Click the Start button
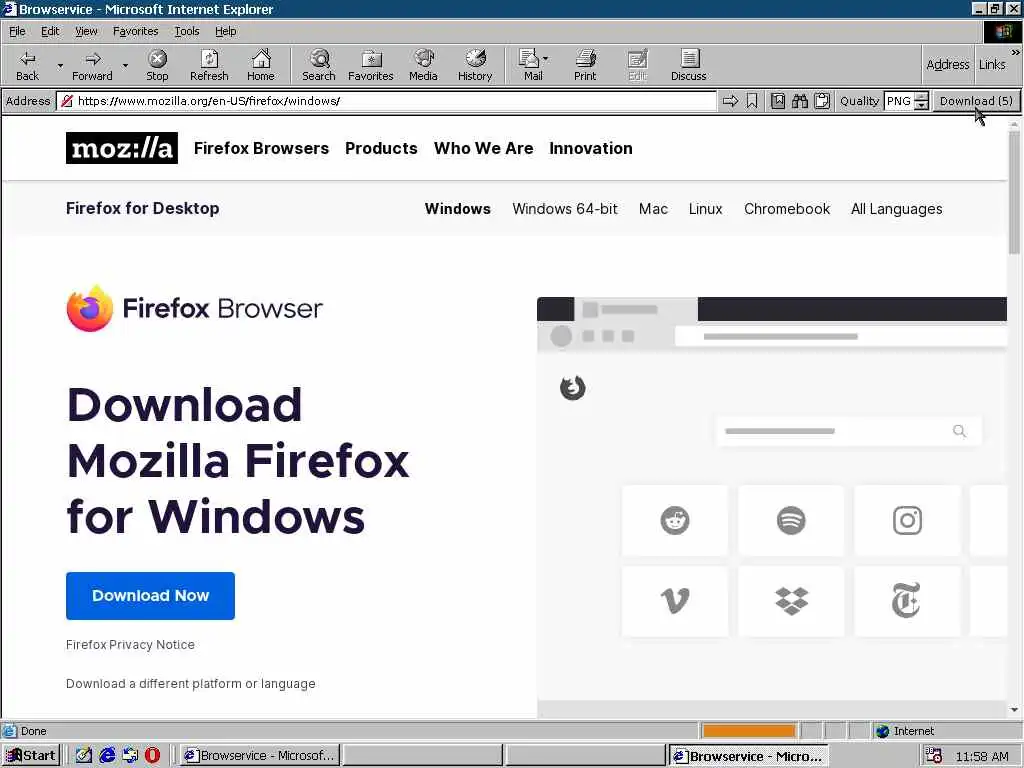This screenshot has width=1024, height=768. click(31, 756)
